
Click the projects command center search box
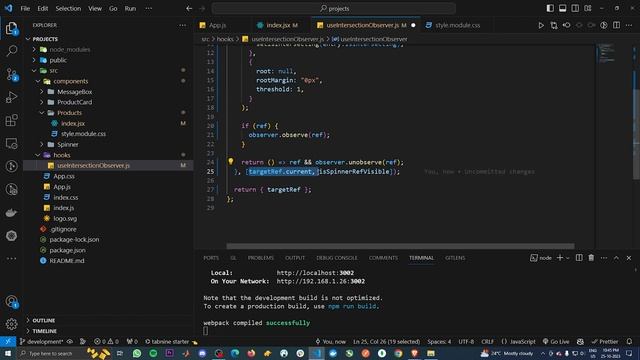point(333,8)
